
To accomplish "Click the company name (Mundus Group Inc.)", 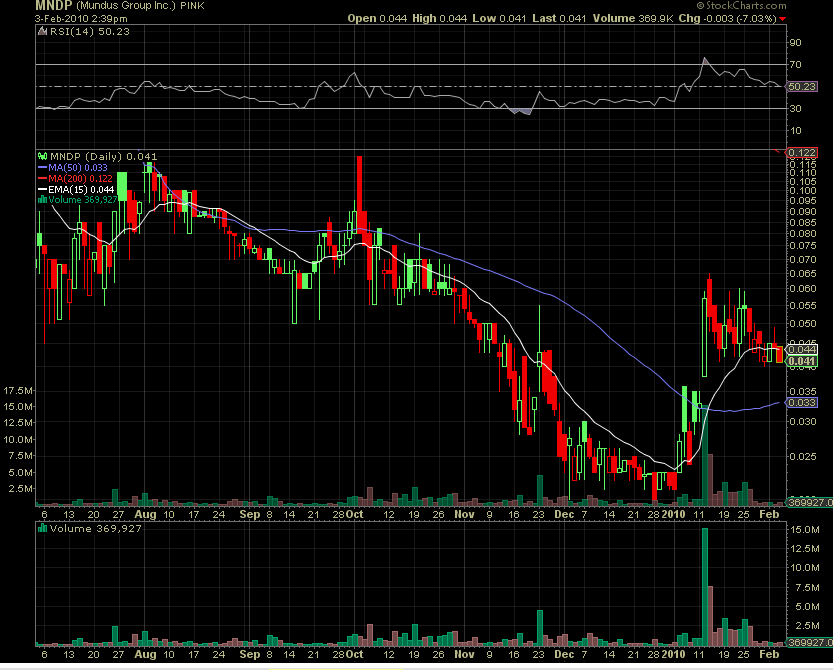I will coord(125,6).
